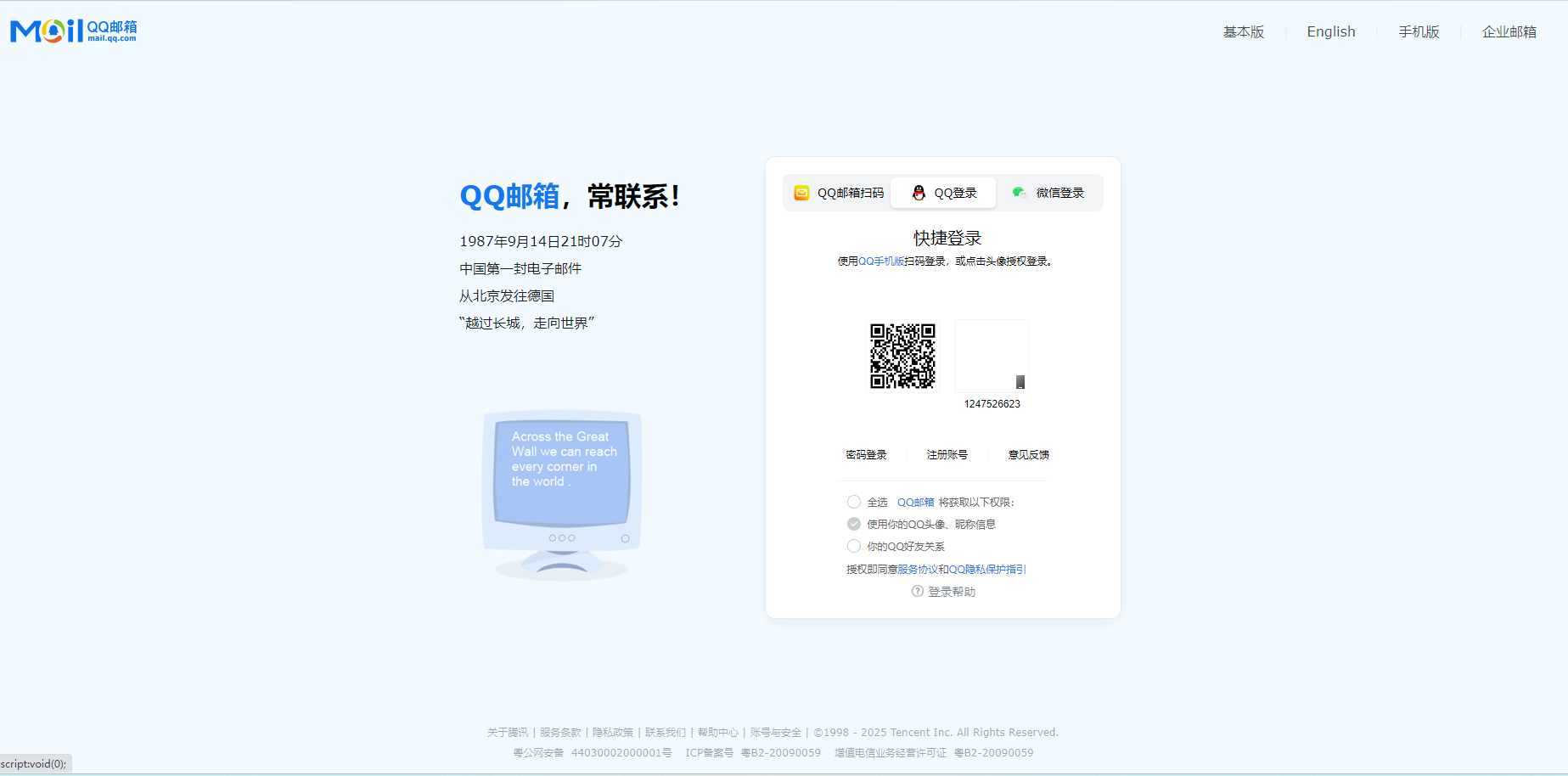Click the QQ Mail logo
1568x776 pixels.
[x=73, y=30]
